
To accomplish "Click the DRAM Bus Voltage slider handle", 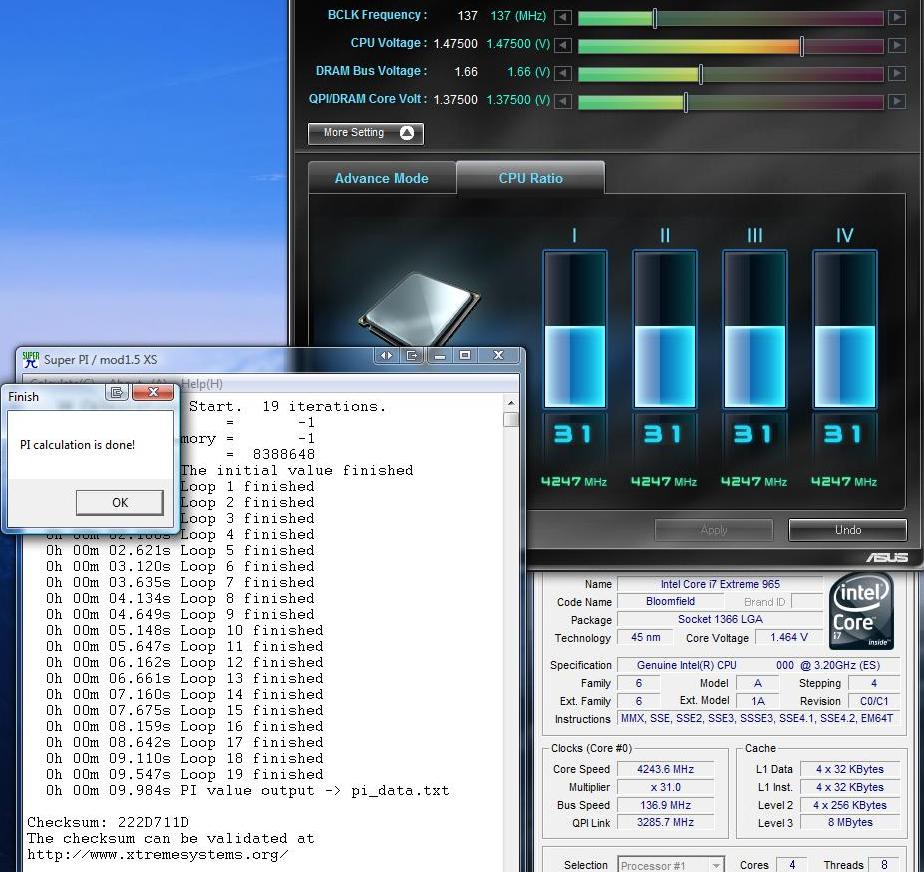I will click(700, 74).
